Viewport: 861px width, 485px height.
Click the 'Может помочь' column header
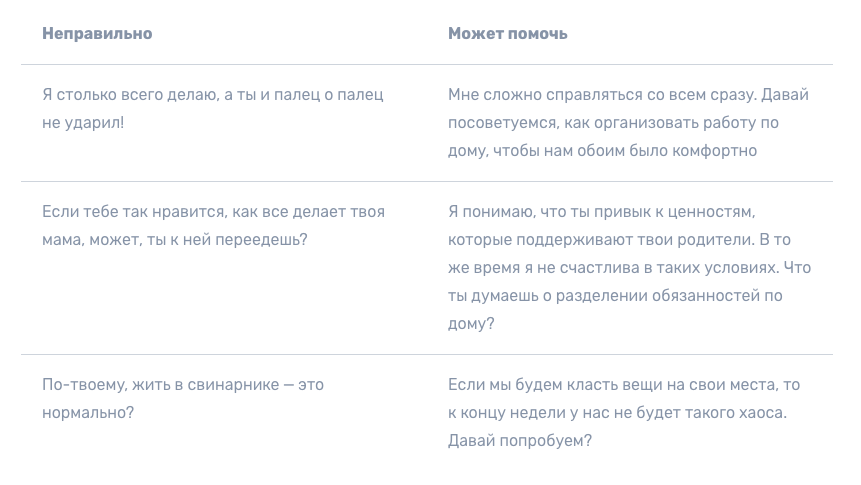click(x=507, y=34)
